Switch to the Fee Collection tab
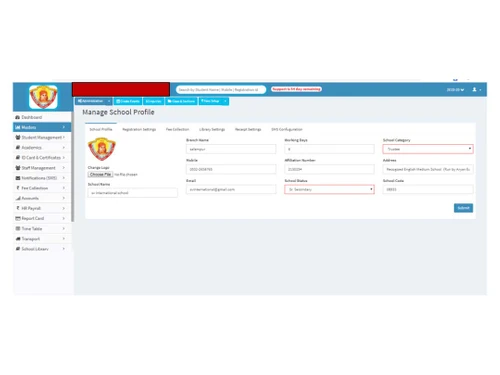This screenshot has height=375, width=500. [x=177, y=129]
